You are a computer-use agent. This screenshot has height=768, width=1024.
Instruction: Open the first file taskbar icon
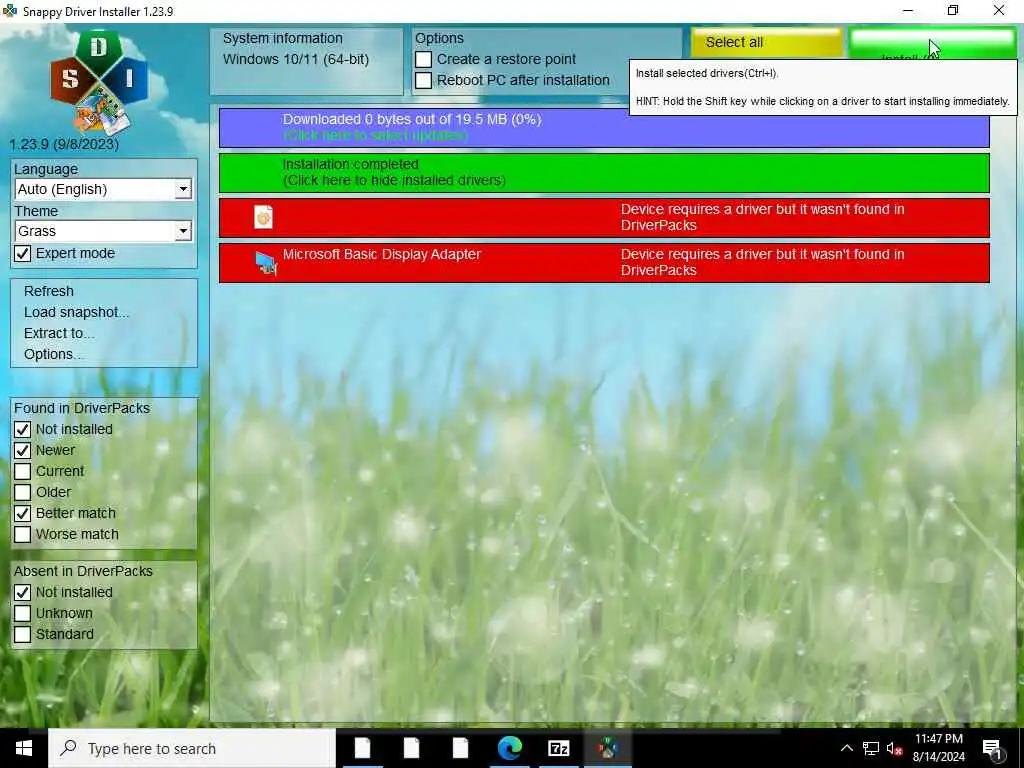tap(362, 748)
